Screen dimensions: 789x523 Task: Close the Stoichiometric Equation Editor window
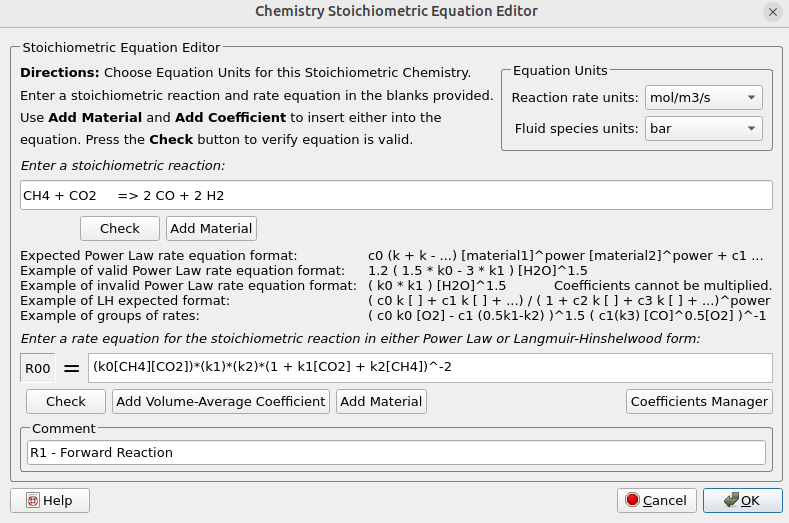773,12
